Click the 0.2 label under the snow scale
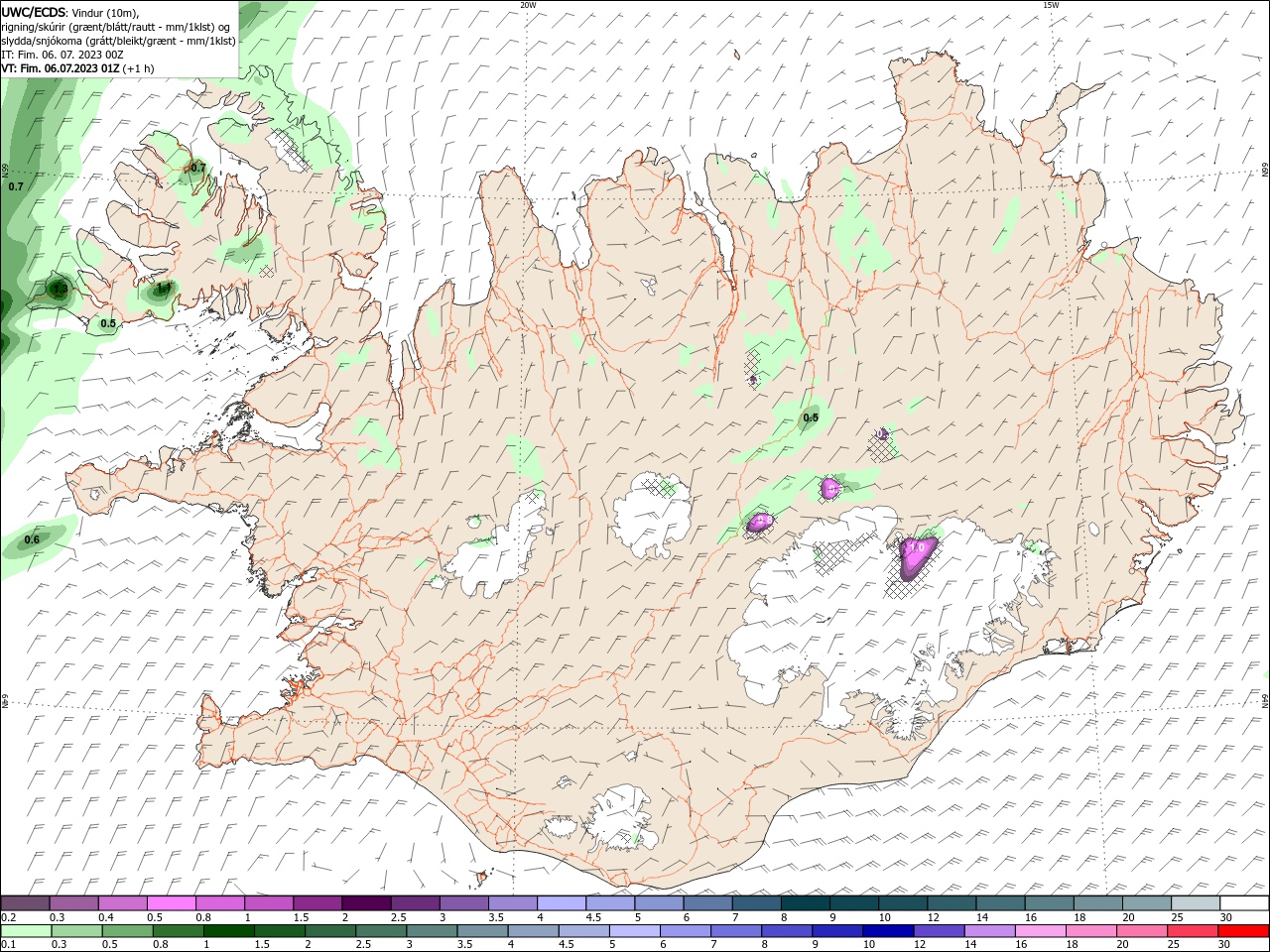Viewport: 1270px width, 952px height. 7,917
